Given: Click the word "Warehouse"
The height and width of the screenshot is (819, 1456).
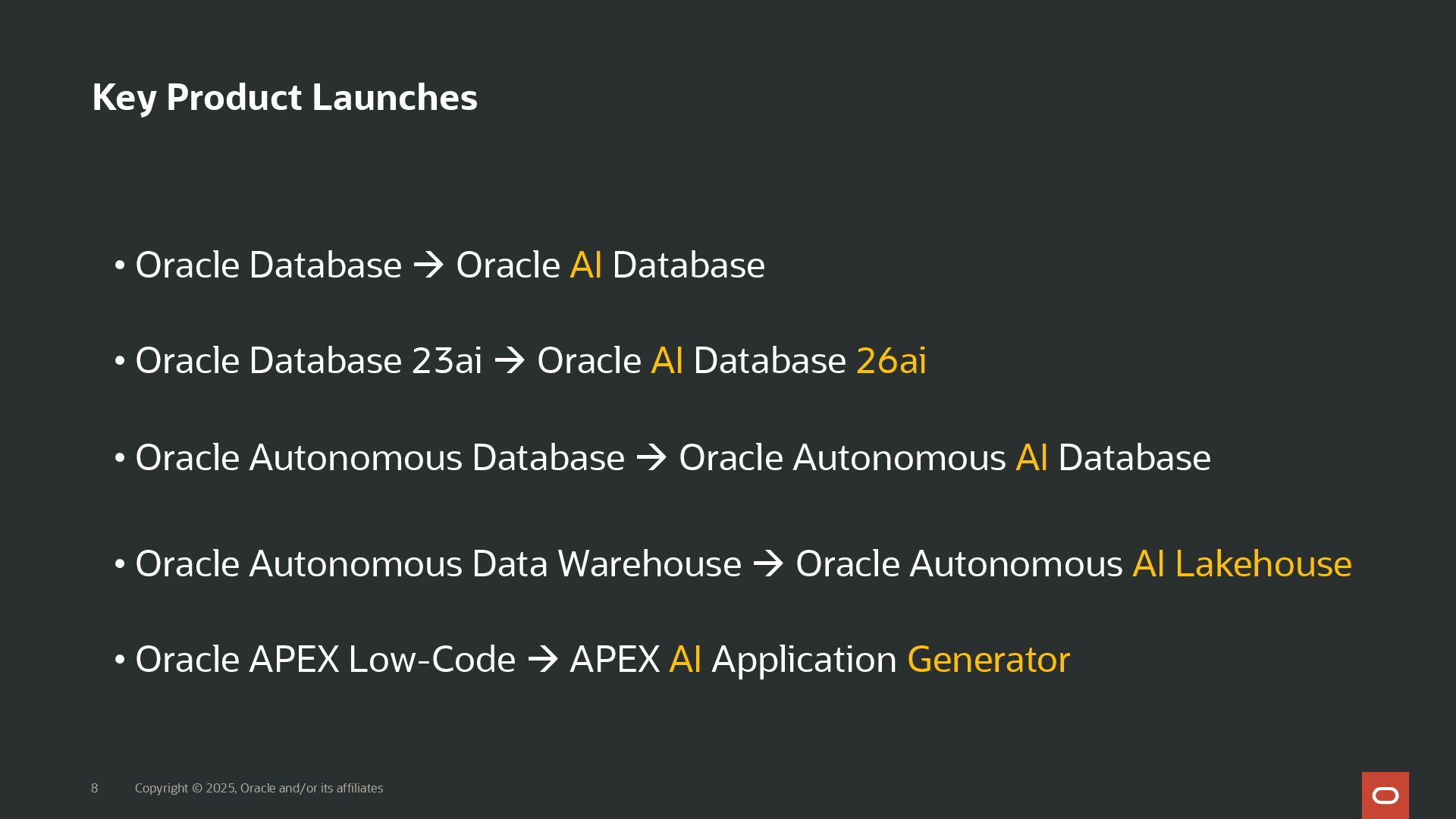Looking at the screenshot, I should [649, 564].
